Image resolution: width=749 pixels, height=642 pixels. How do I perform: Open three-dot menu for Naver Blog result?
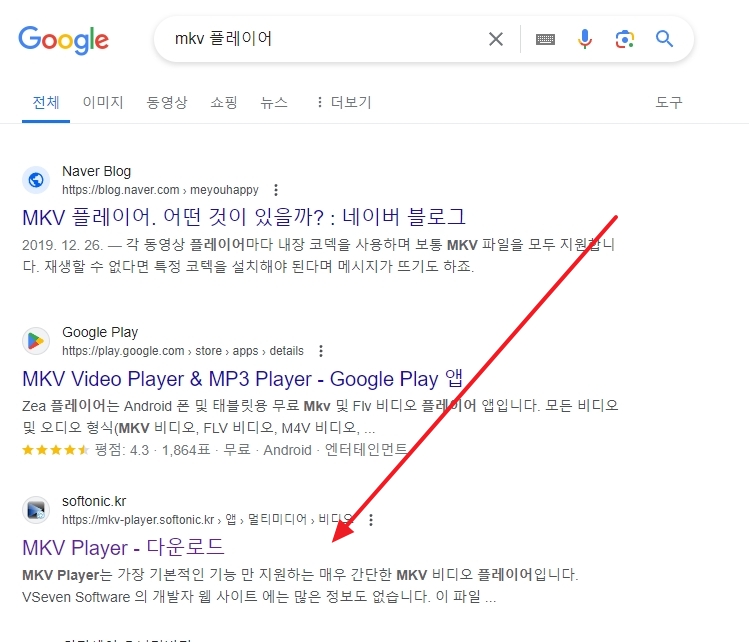[276, 190]
